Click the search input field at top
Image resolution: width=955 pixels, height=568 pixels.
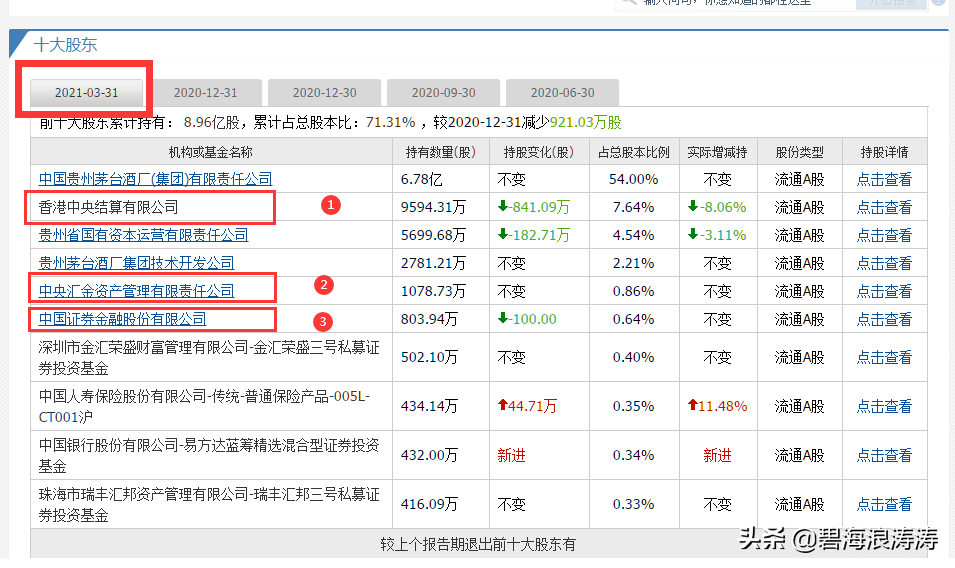(736, 3)
